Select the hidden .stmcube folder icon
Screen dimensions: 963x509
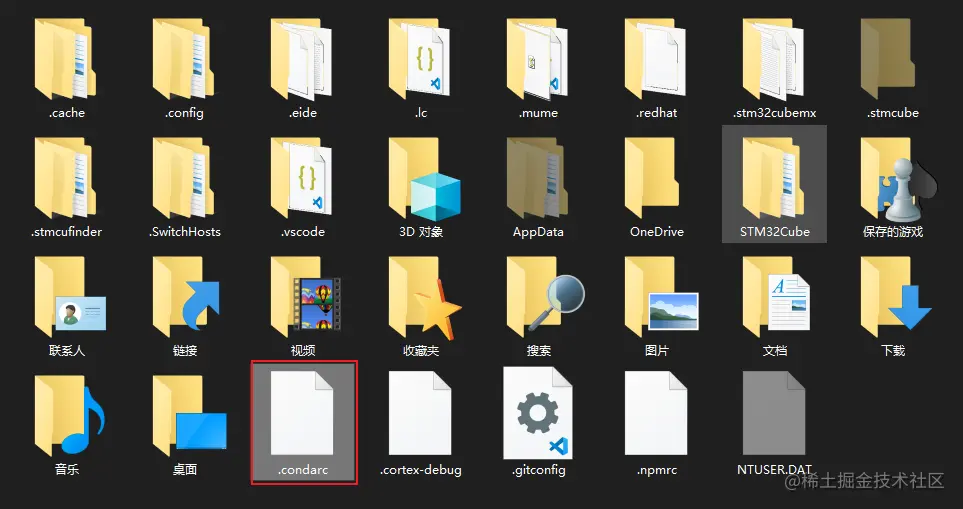(888, 60)
